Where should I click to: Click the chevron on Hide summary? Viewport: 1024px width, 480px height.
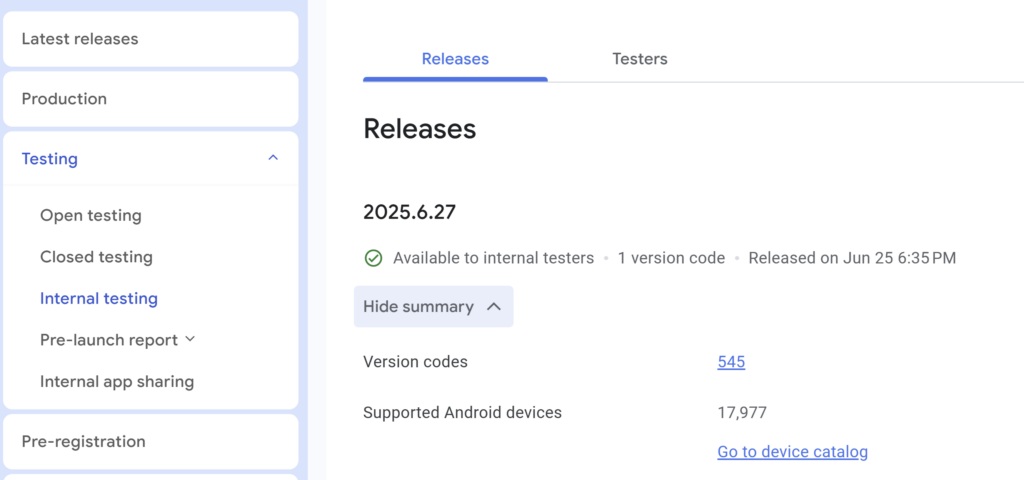click(493, 307)
